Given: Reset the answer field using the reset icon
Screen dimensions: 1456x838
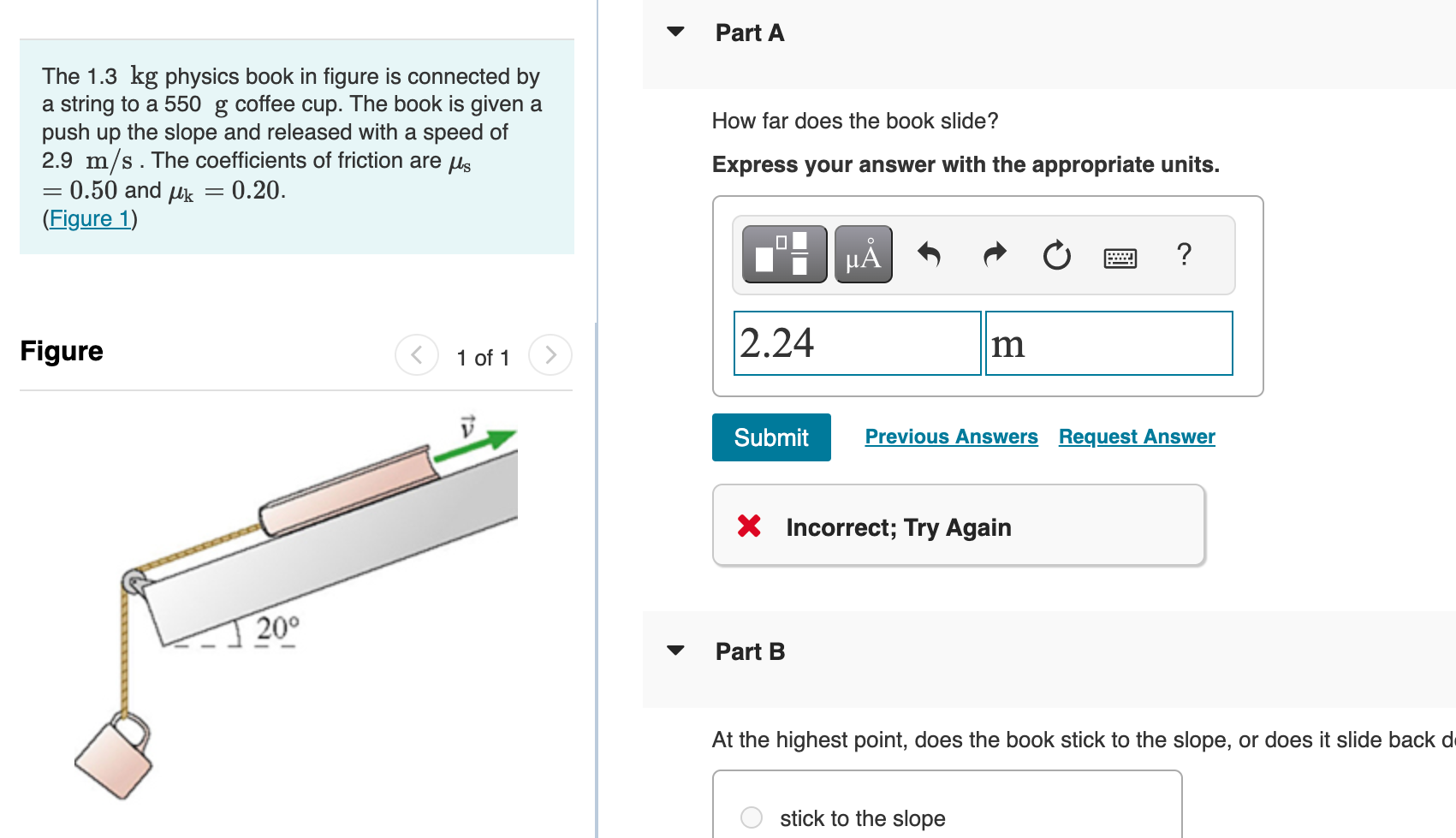Looking at the screenshot, I should point(1056,254).
